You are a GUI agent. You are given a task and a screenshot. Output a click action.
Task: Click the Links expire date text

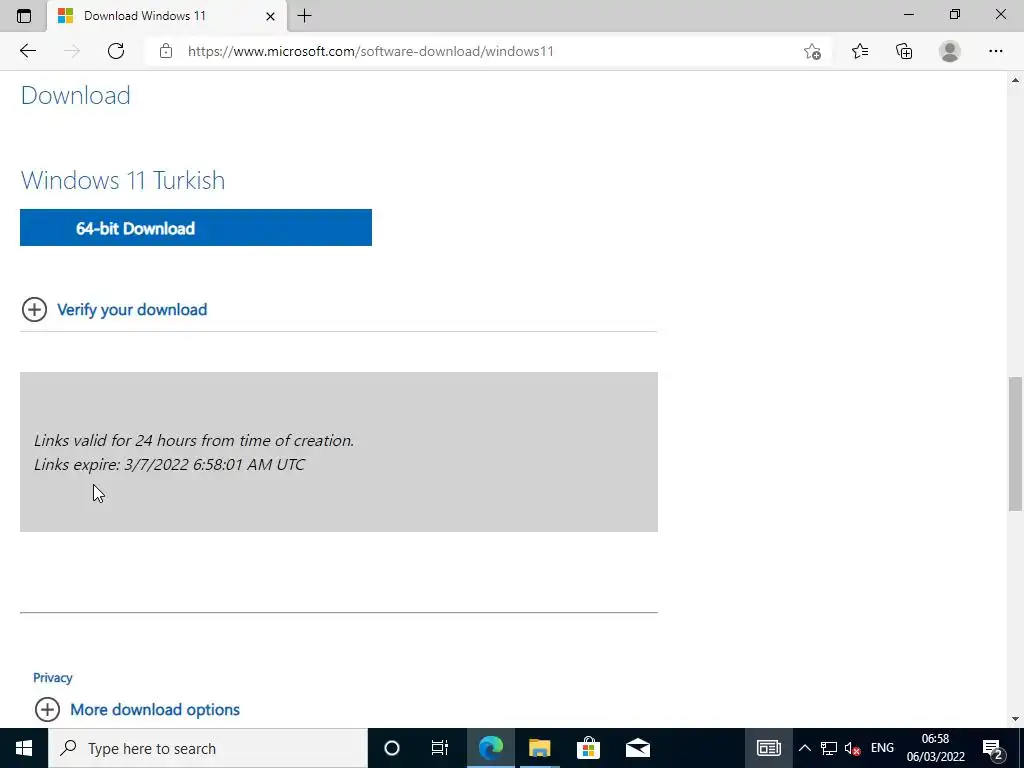(169, 464)
